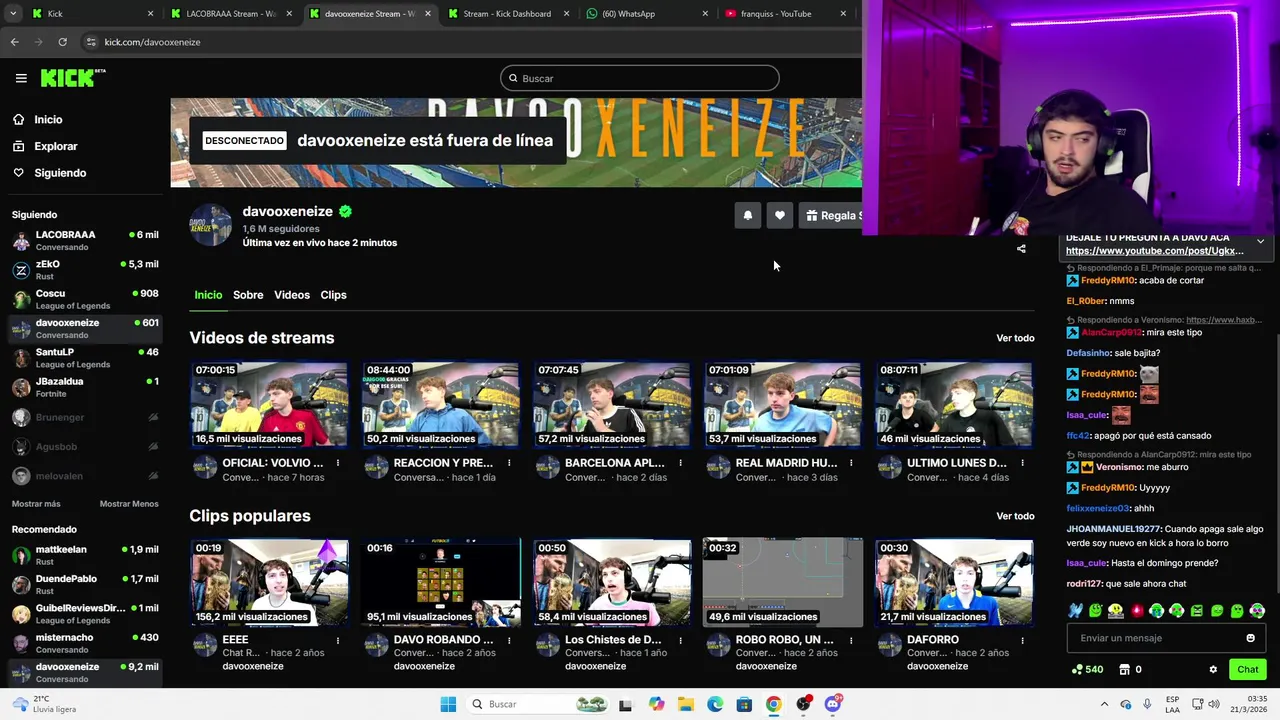Click Ver todo next to Clips populares

pos(1015,516)
